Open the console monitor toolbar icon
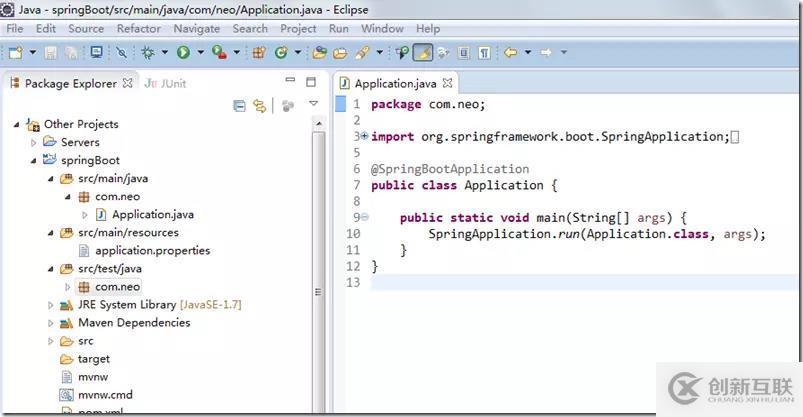The height and width of the screenshot is (417, 803). (96, 52)
